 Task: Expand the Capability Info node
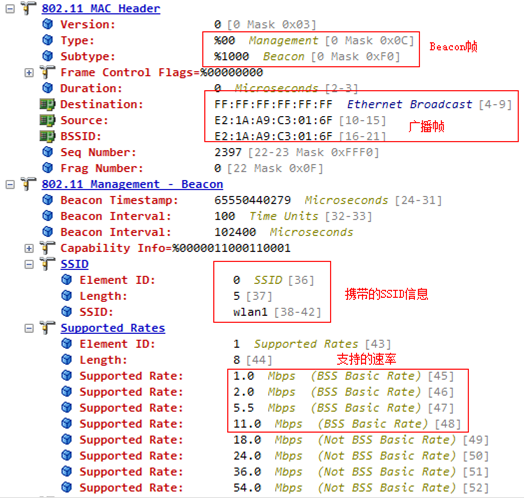pos(29,248)
